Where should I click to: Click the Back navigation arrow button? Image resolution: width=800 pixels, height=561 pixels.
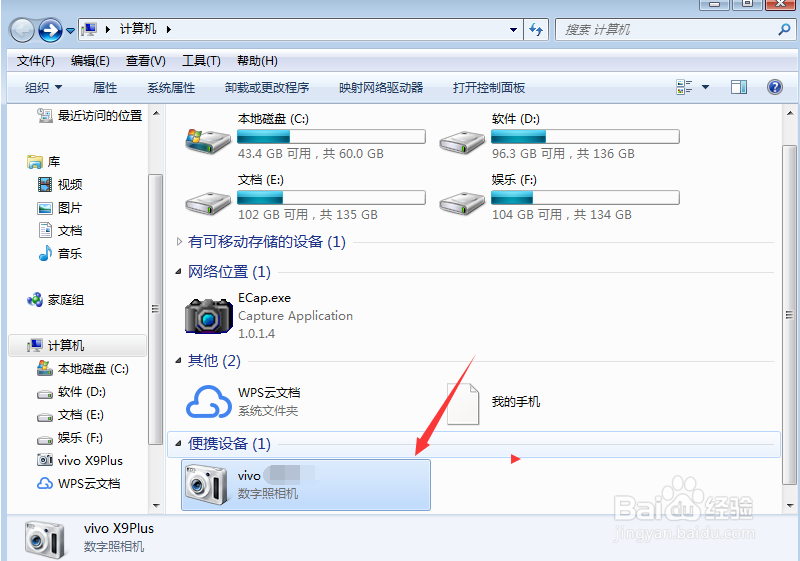22,31
